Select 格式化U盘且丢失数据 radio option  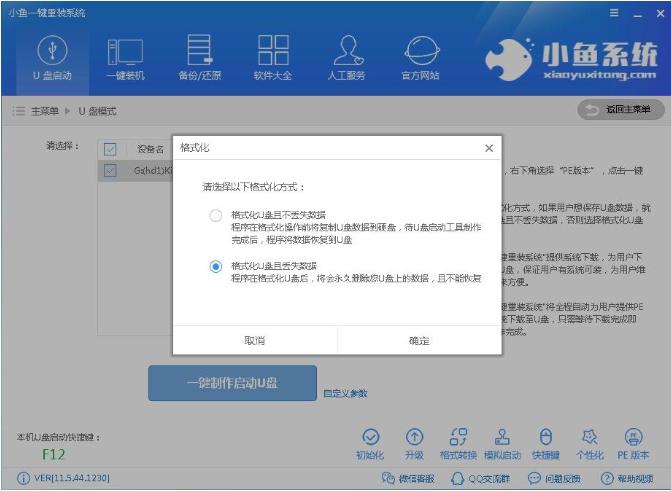pyautogui.click(x=216, y=267)
